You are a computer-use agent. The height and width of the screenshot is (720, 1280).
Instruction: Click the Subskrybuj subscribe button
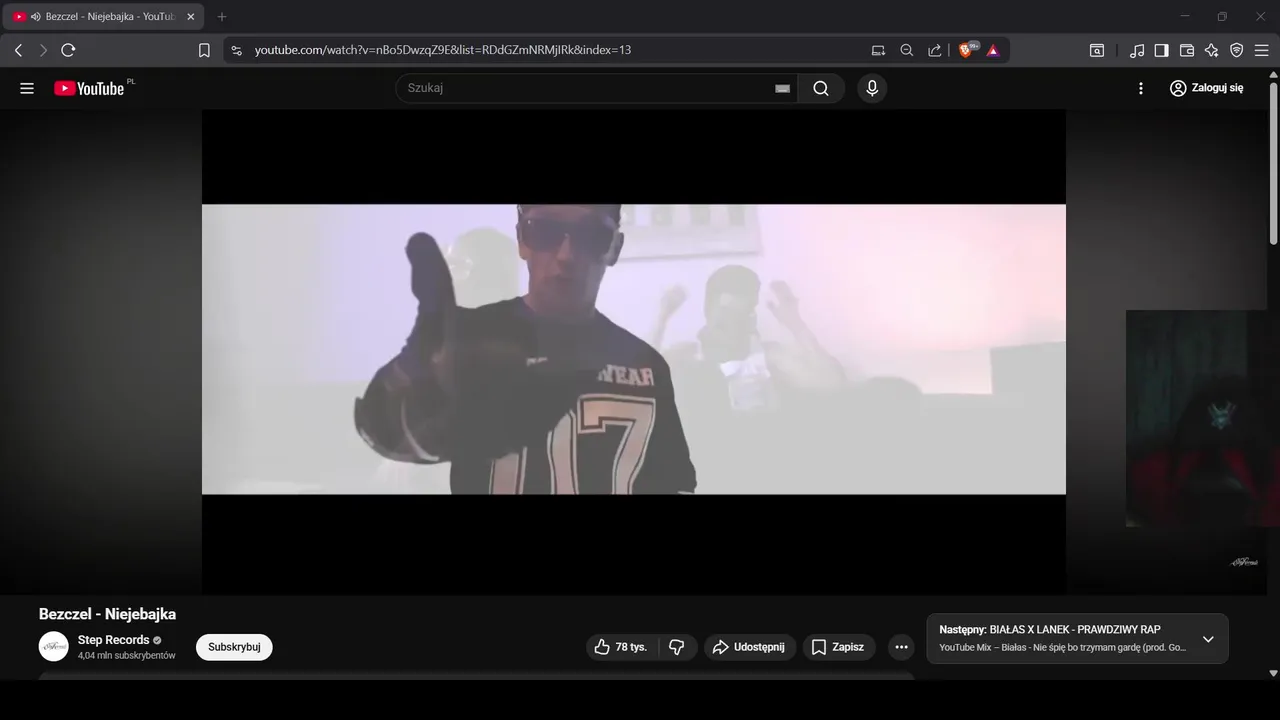234,647
